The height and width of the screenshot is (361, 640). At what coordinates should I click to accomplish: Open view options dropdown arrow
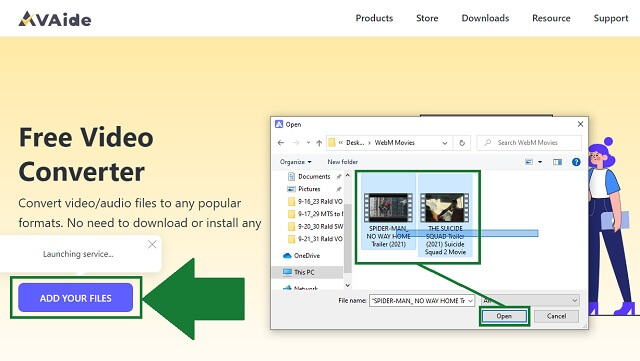pos(540,162)
